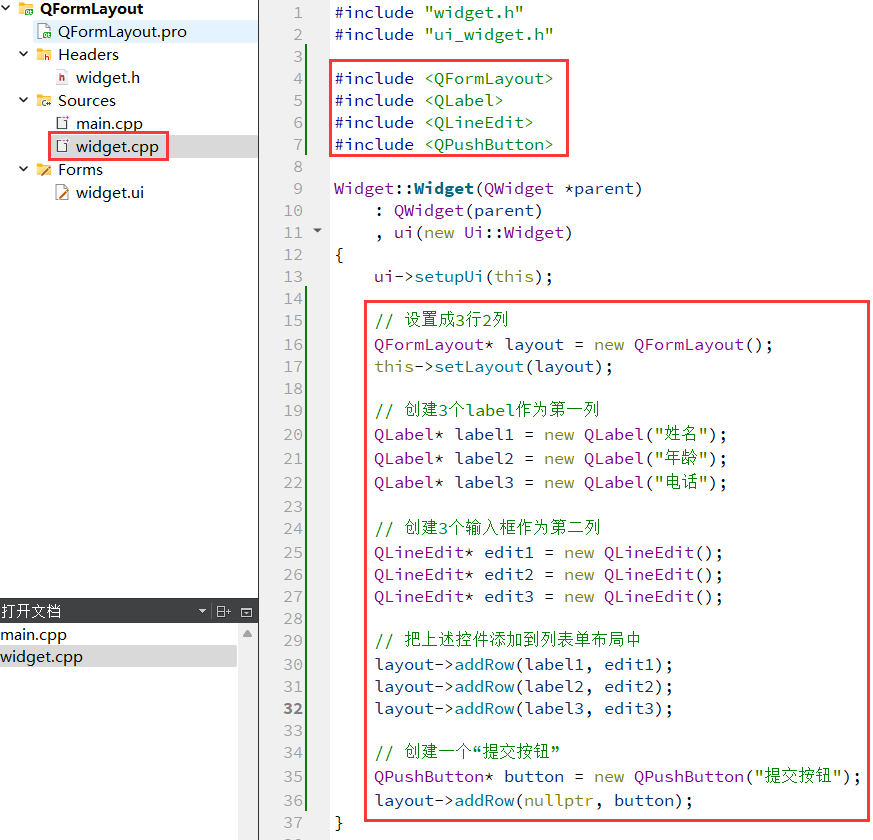Select QFormLayout.pro in project tree

pyautogui.click(x=122, y=32)
